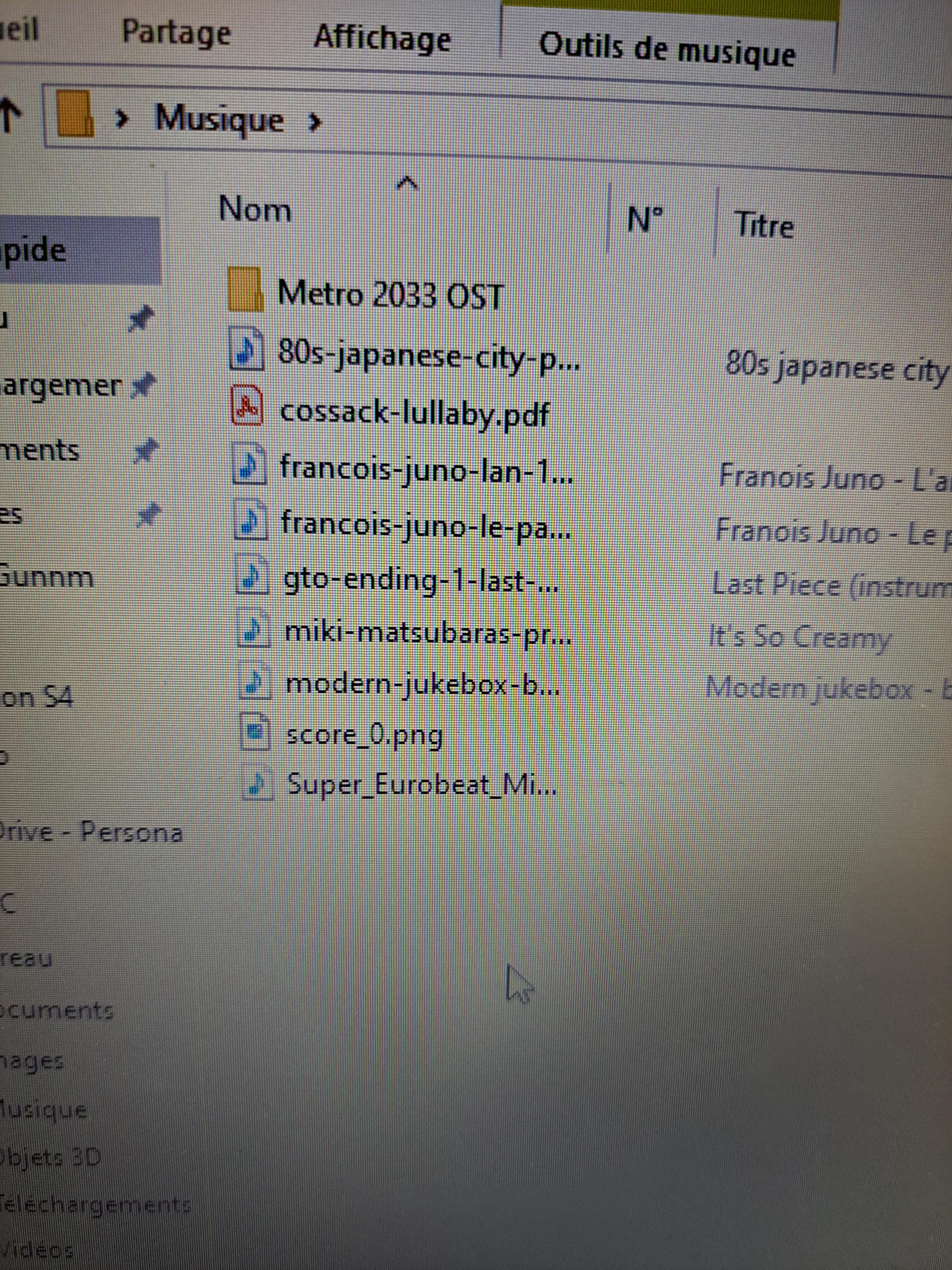Open Téléchargements under Ce PC in sidebar
This screenshot has width=952, height=1270.
pos(95,1205)
